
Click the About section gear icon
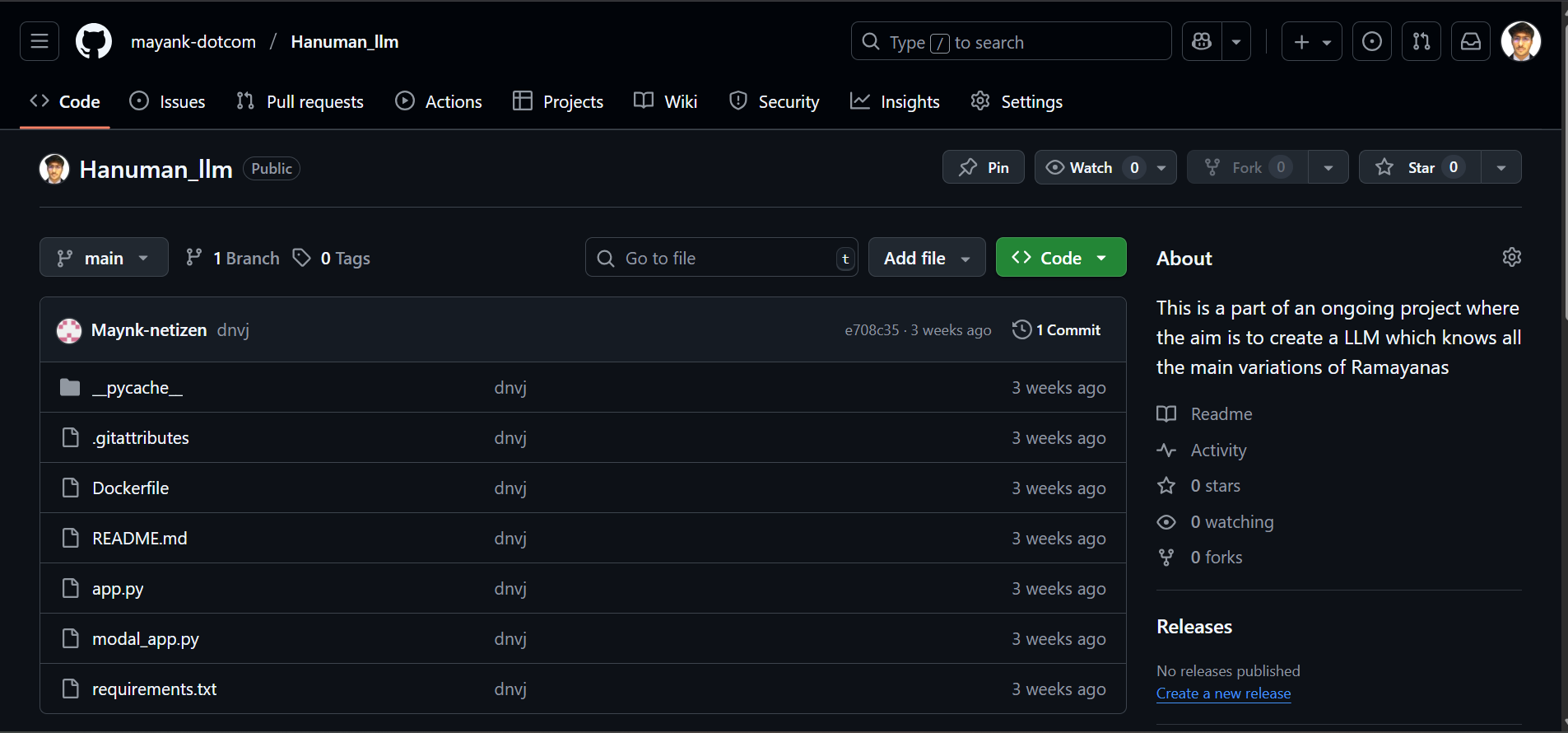click(x=1511, y=257)
